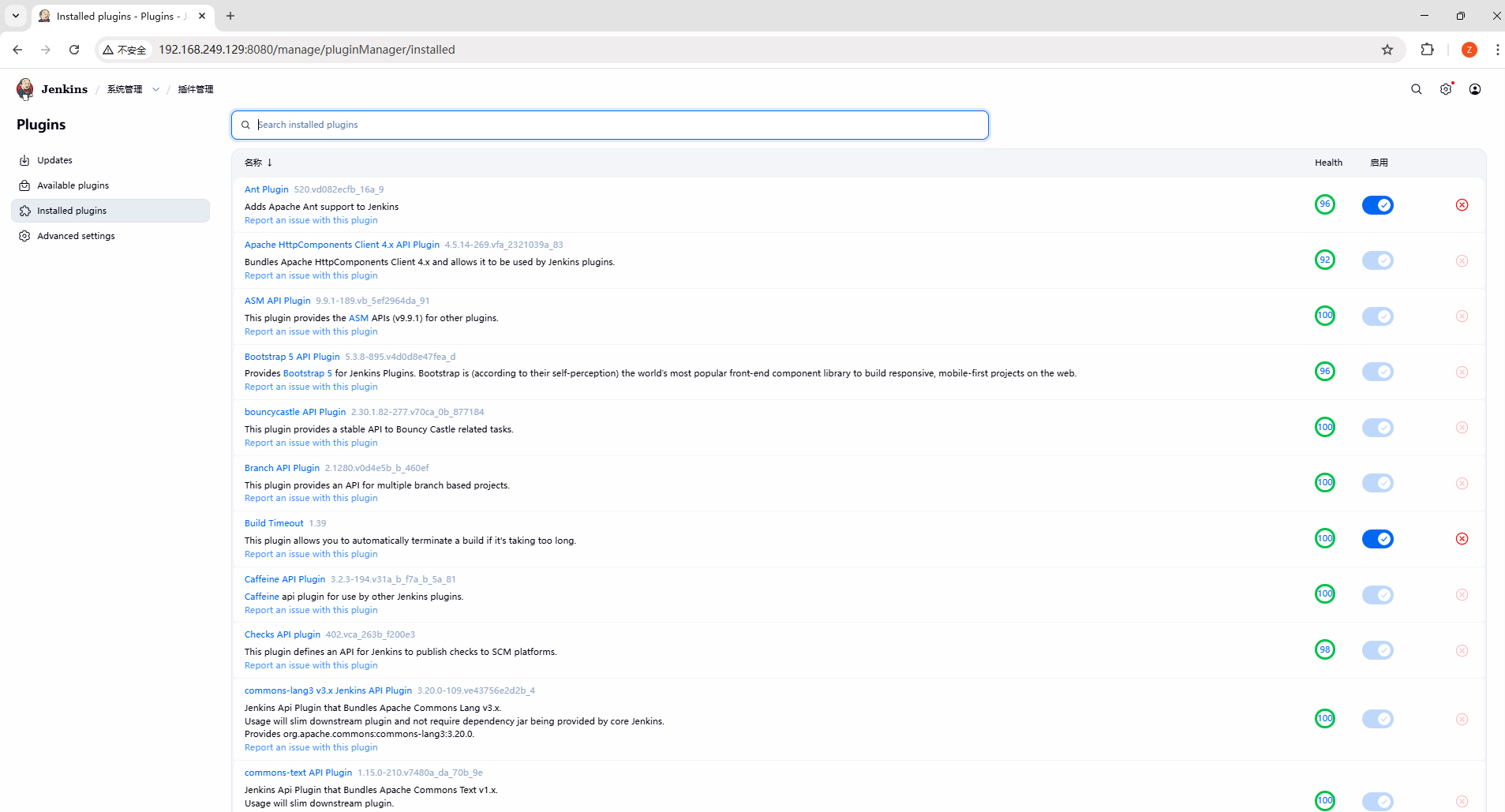This screenshot has height=812, width=1505.
Task: Open the Caffeine description link
Action: pyautogui.click(x=262, y=597)
